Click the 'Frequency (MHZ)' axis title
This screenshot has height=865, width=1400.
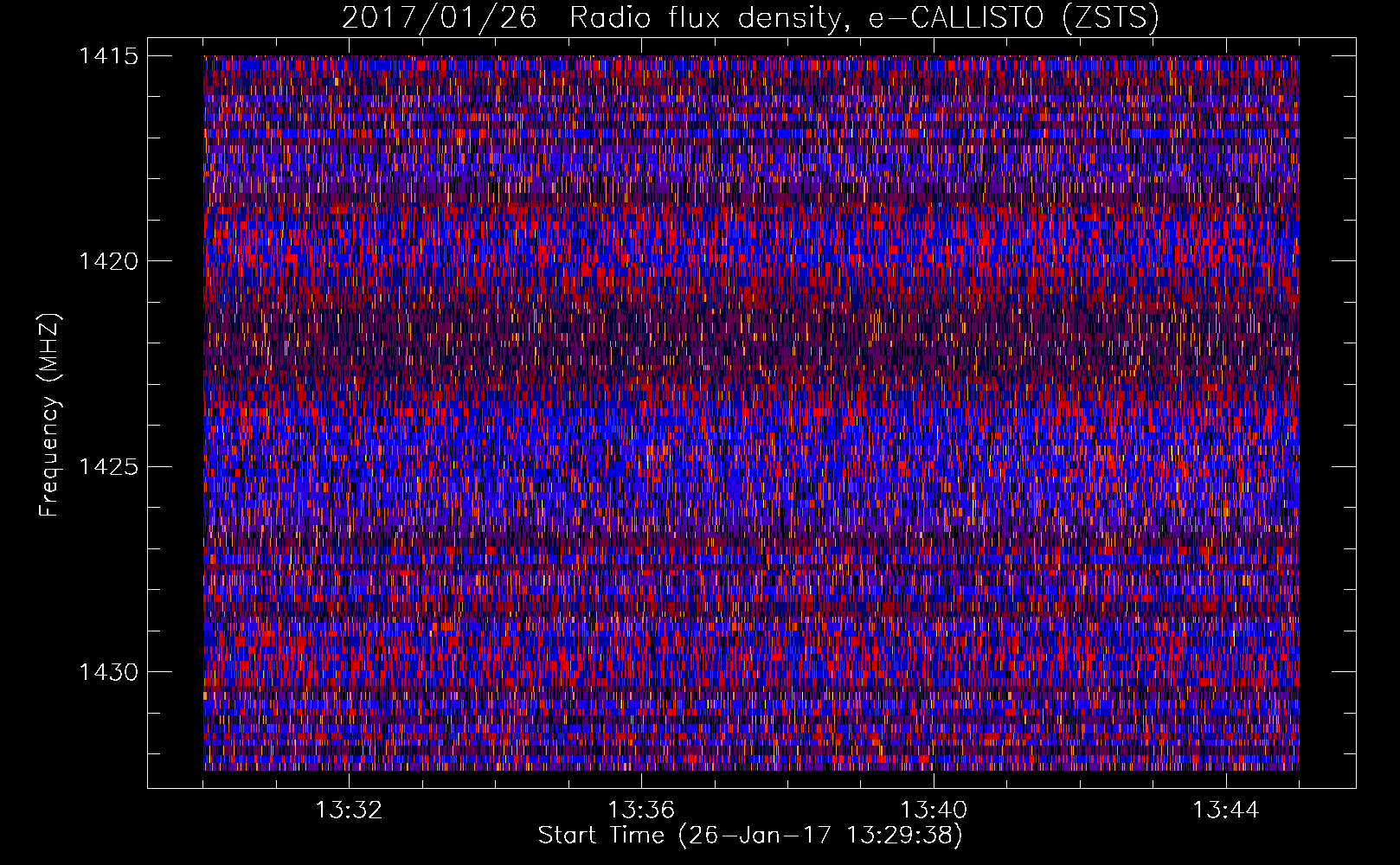click(49, 415)
